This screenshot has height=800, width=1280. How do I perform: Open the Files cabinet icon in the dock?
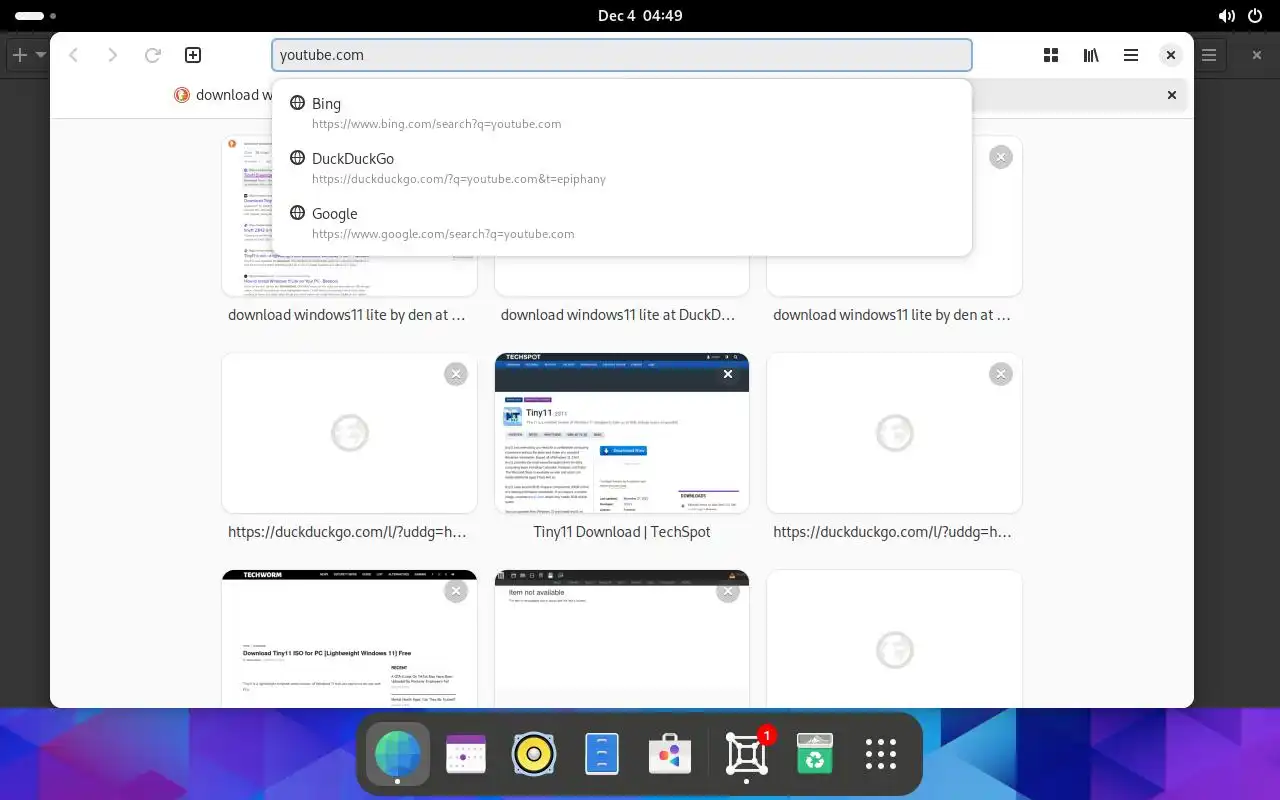(x=602, y=754)
